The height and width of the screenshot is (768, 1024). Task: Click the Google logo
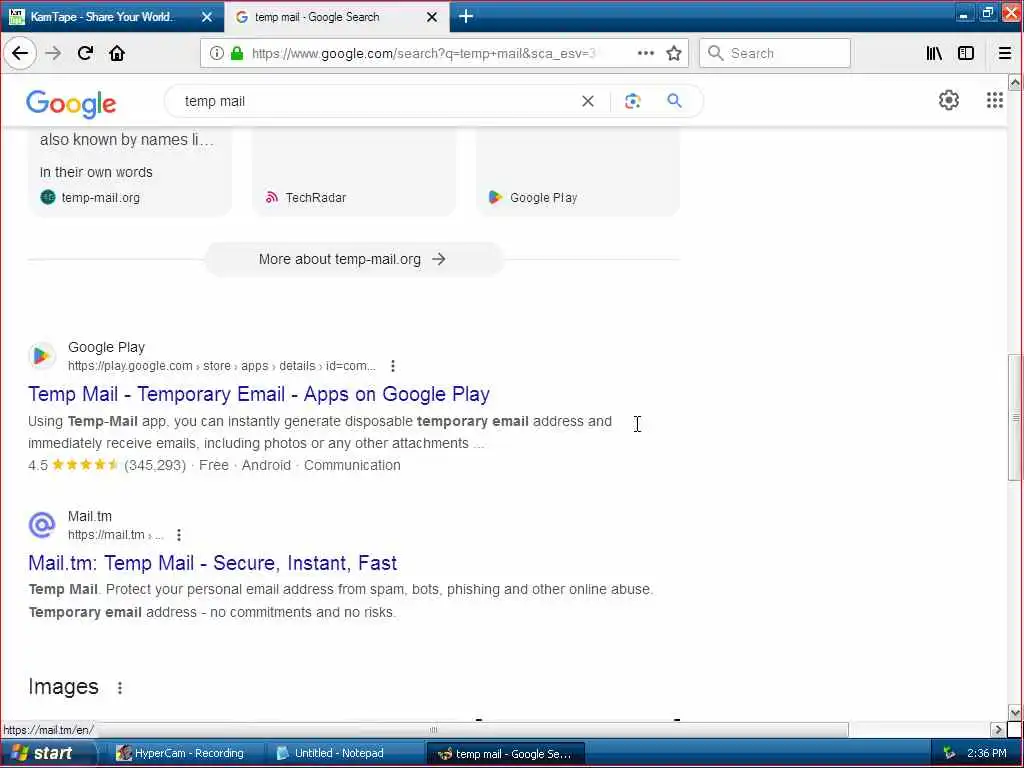click(x=71, y=103)
